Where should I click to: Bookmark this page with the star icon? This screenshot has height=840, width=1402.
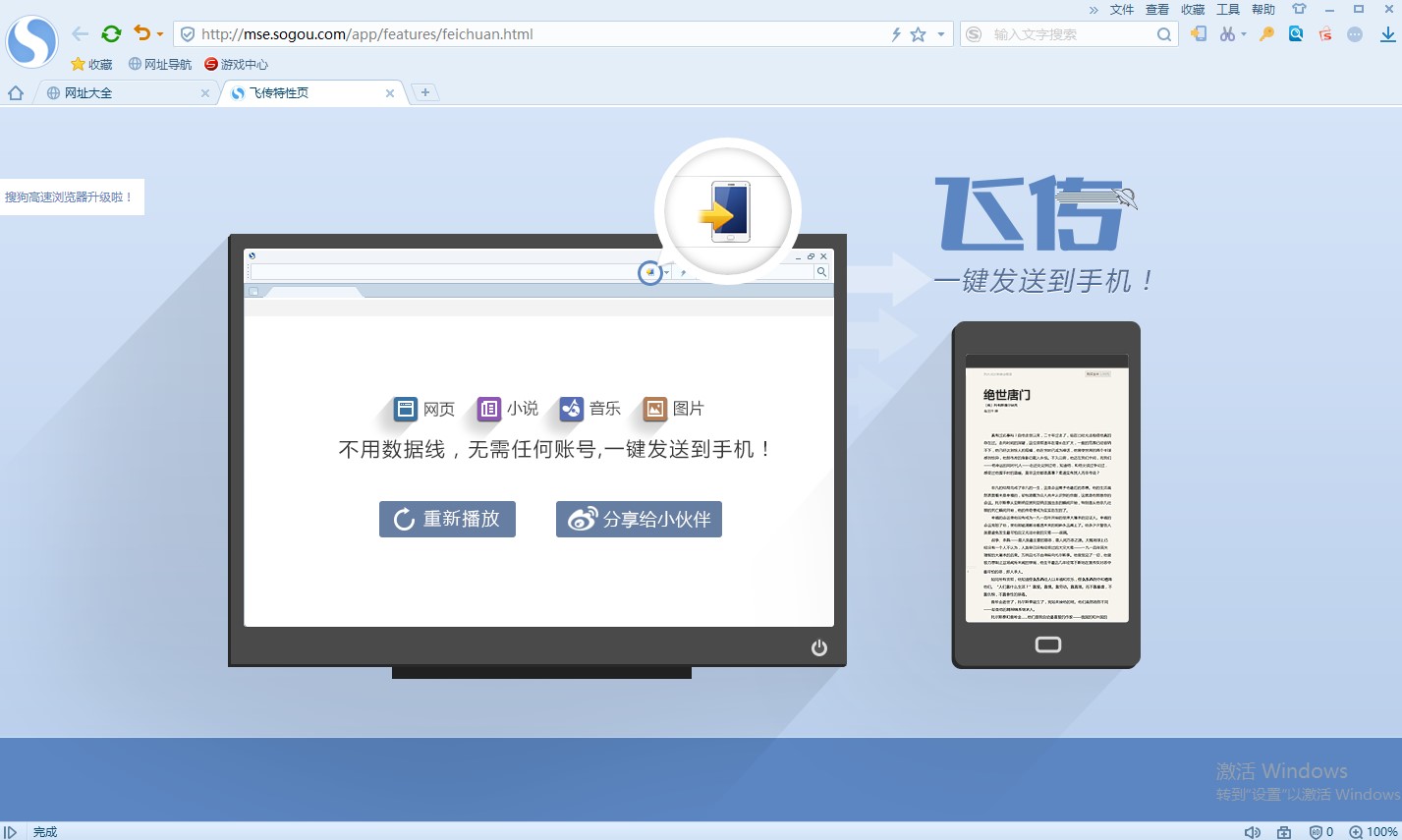tap(919, 34)
